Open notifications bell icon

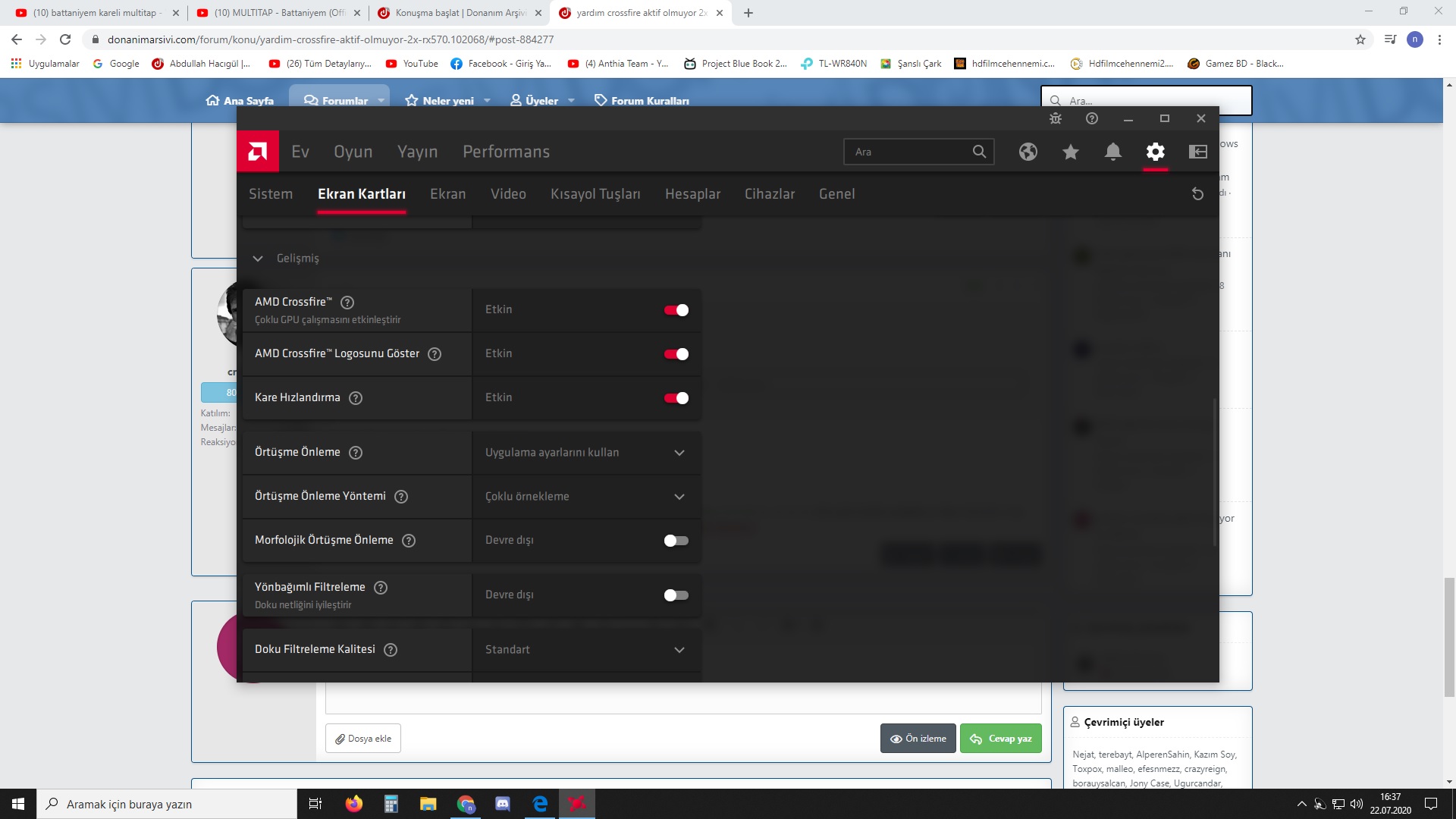tap(1112, 152)
